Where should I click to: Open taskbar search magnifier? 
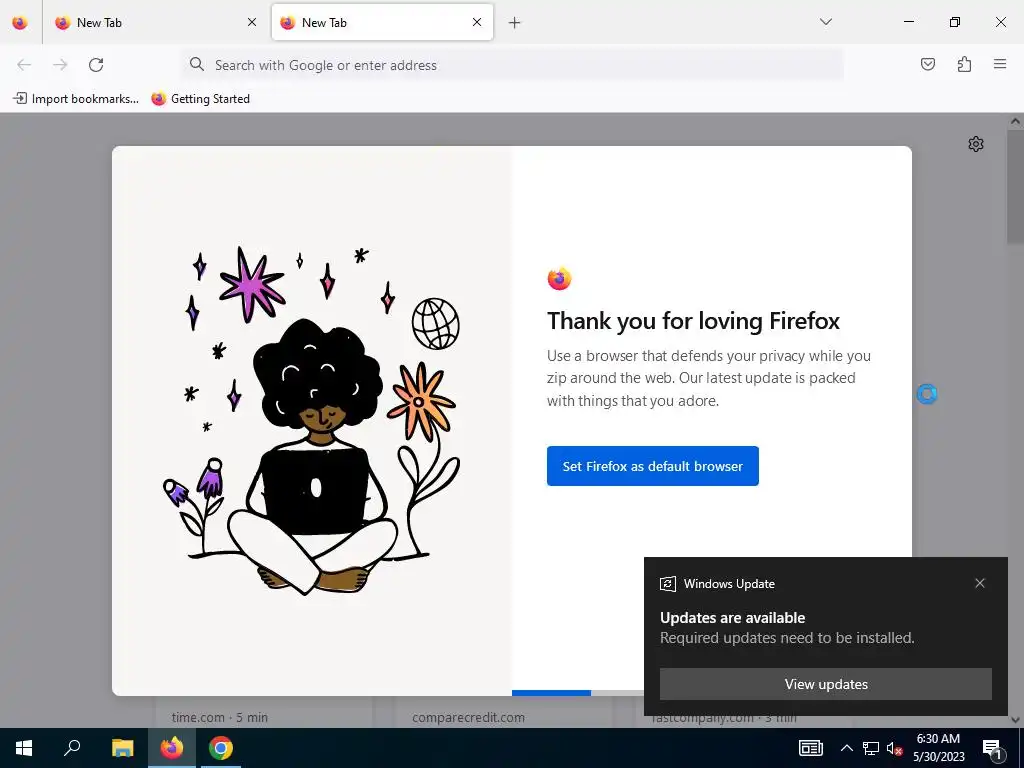[72, 748]
